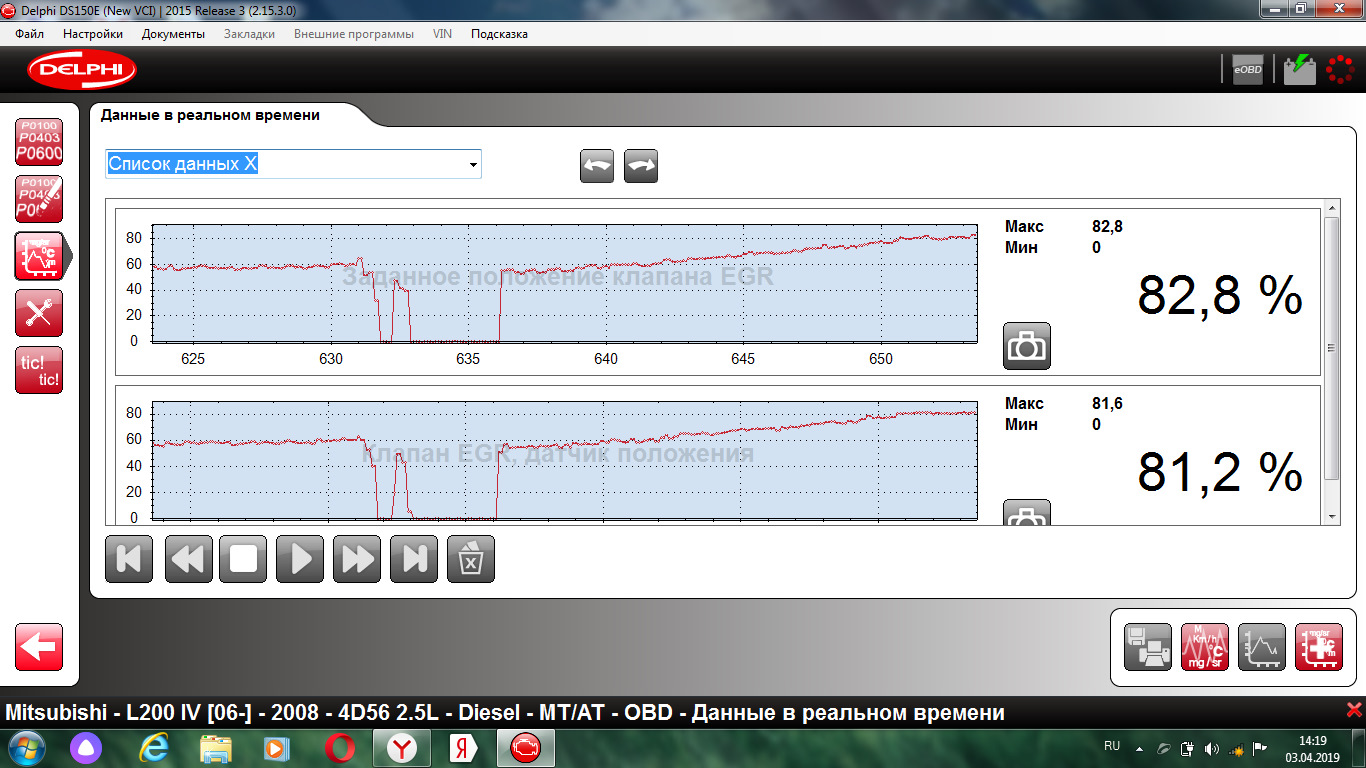This screenshot has width=1366, height=768.
Task: Click the tic! tic! sidebar icon
Action: (39, 370)
